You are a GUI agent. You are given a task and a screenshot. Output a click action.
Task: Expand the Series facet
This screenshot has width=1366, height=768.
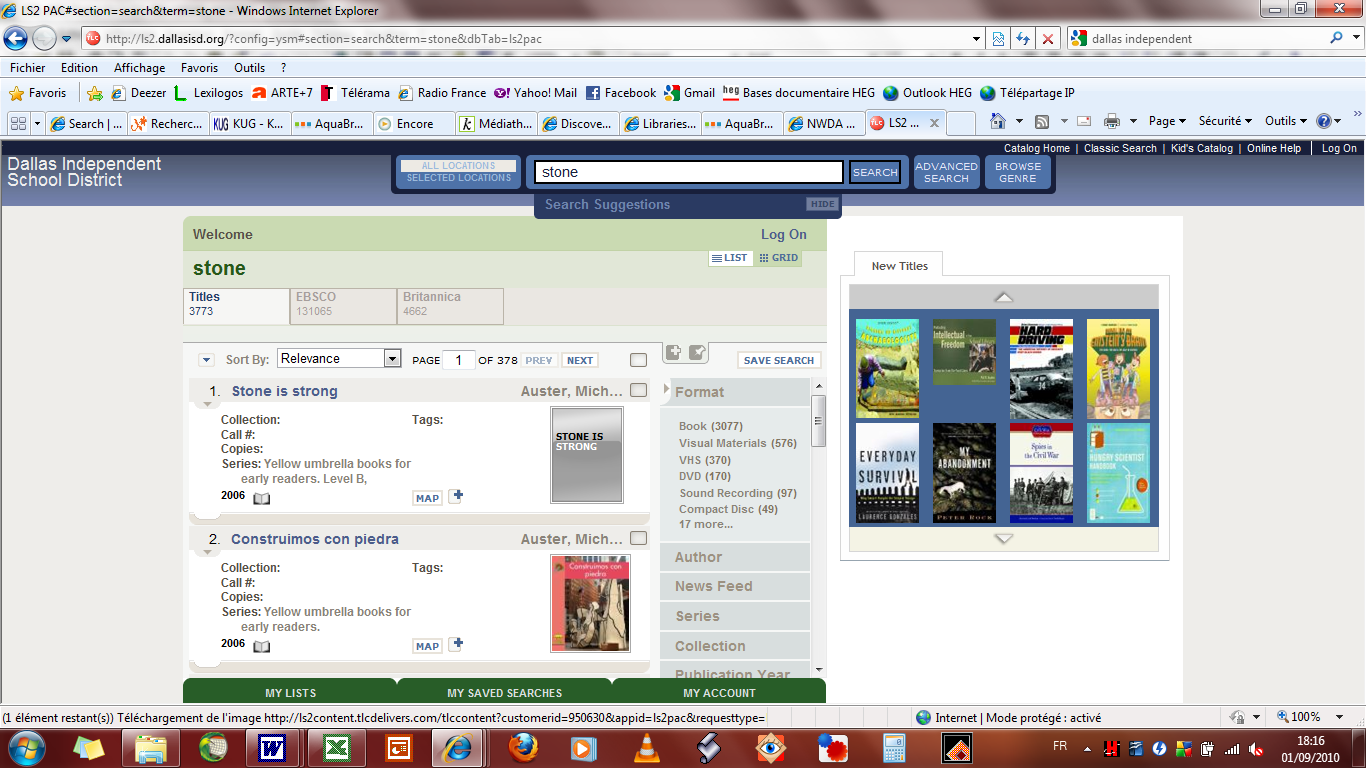pos(735,616)
